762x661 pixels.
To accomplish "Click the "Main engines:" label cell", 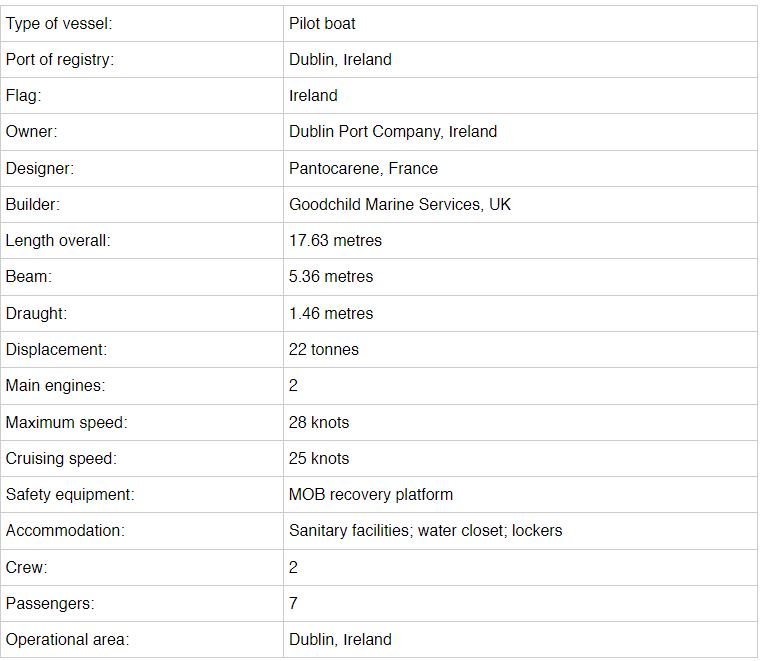I will tap(55, 386).
